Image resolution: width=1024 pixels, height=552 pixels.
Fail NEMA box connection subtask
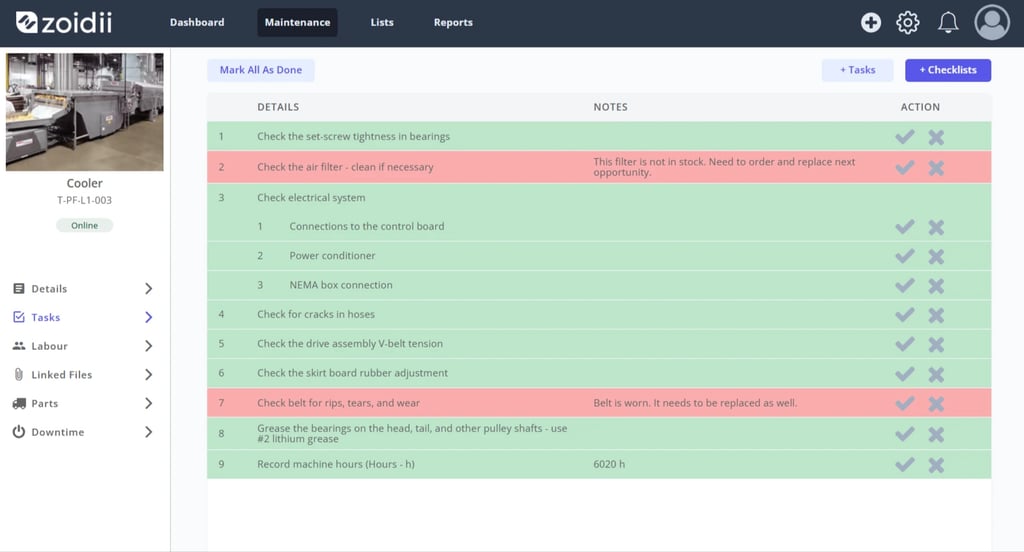coord(936,286)
